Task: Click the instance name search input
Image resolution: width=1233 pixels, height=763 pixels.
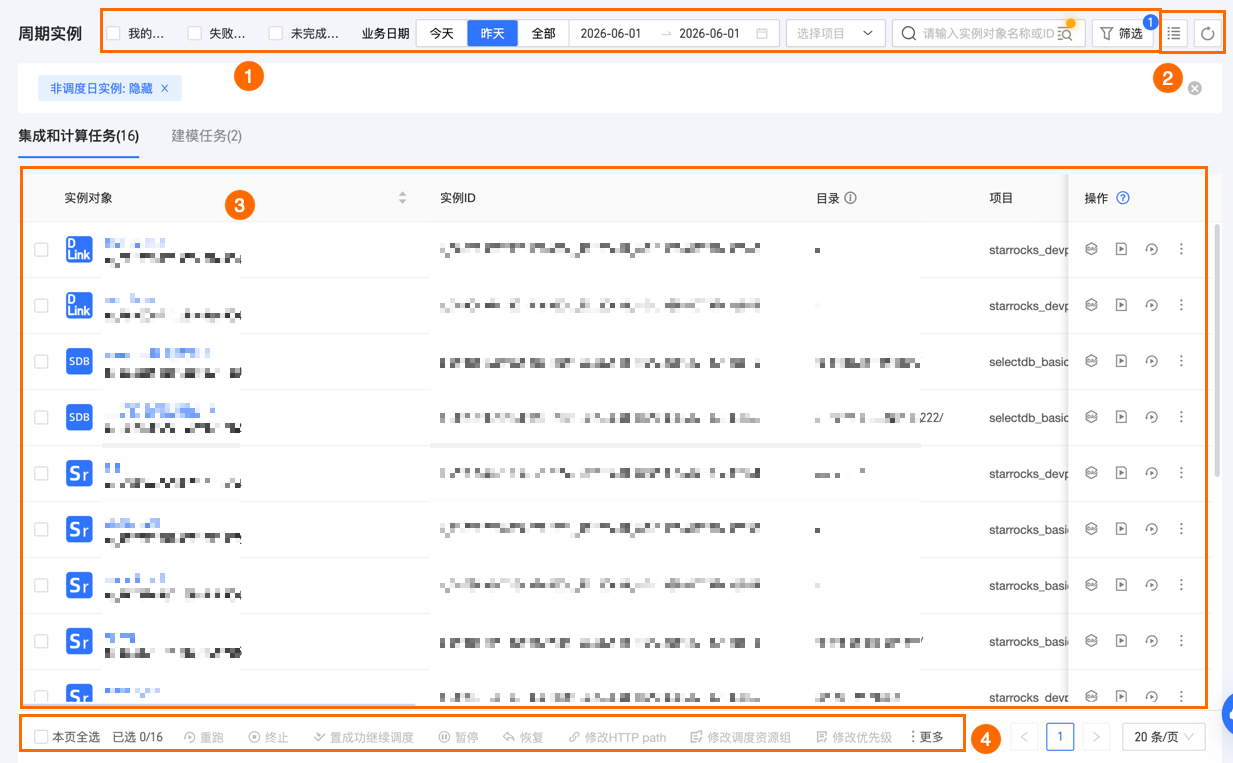Action: [988, 34]
